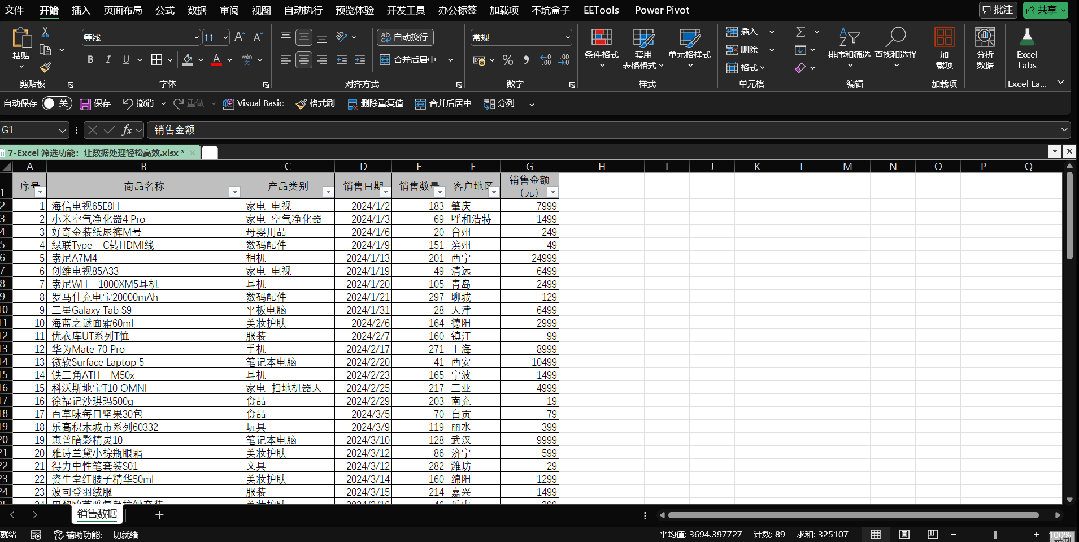Screen dimensions: 1079x542
Task: Expand the Name Box dropdown
Action: [x=62, y=130]
